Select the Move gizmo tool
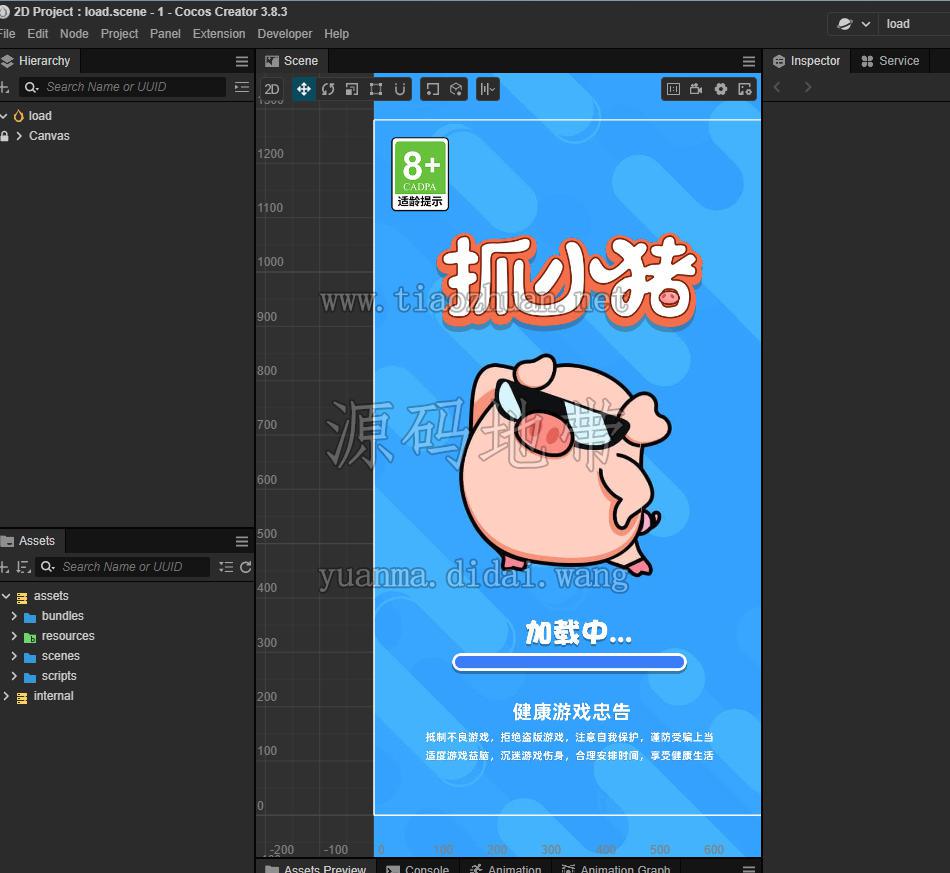The height and width of the screenshot is (873, 950). coord(304,90)
